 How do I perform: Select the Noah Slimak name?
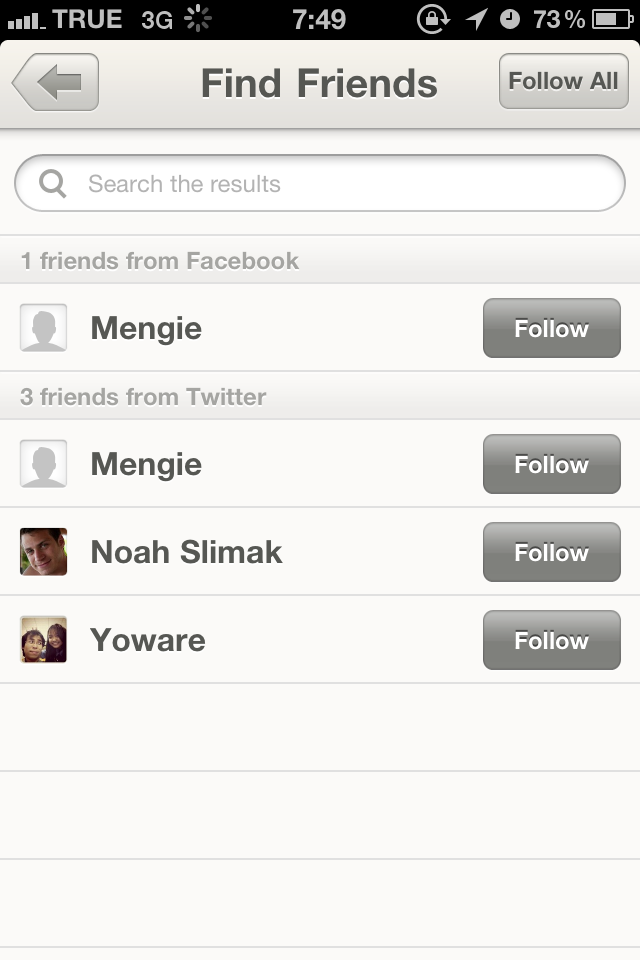click(x=186, y=552)
